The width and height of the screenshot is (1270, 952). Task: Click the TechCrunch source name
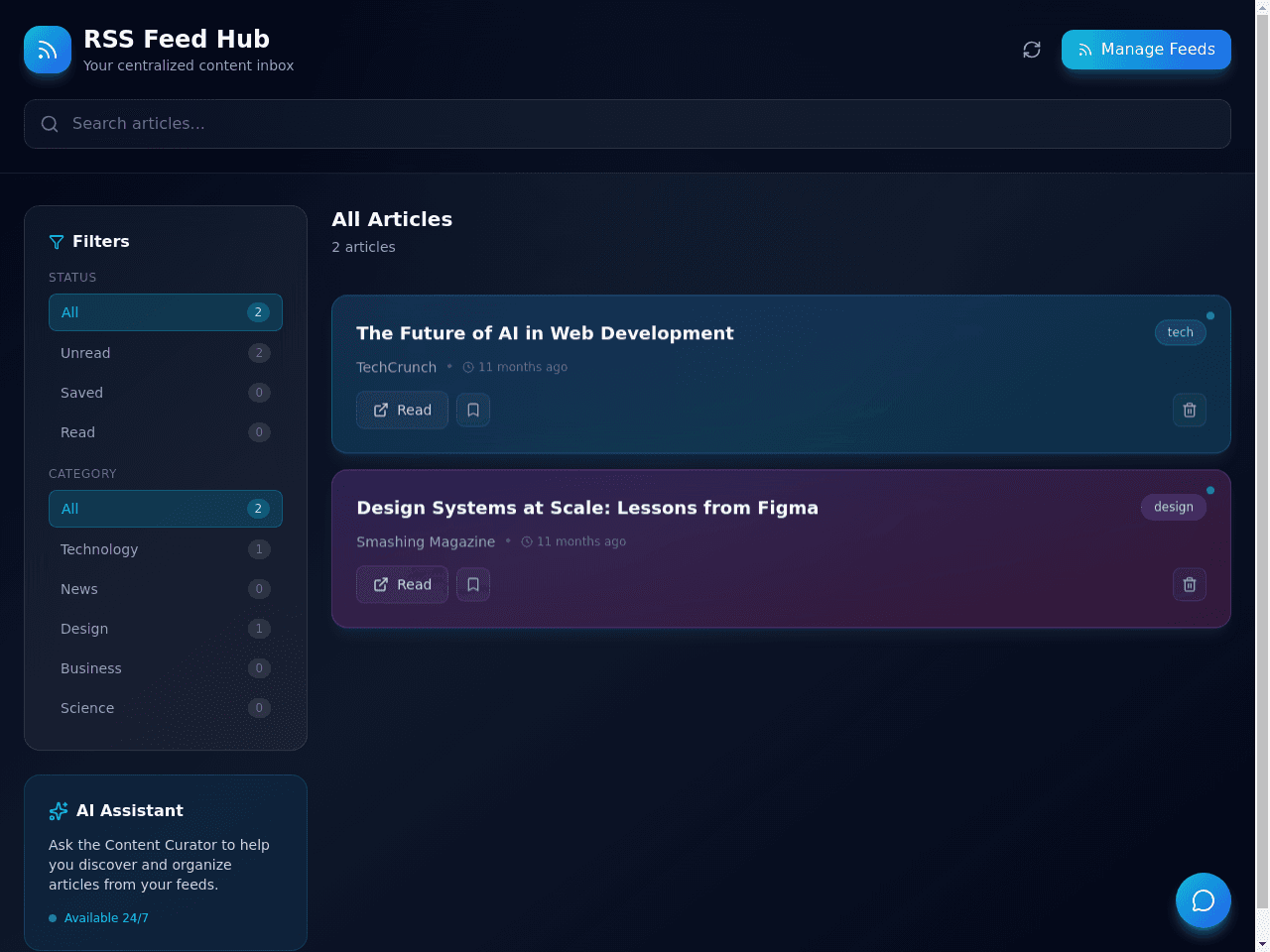(x=396, y=367)
